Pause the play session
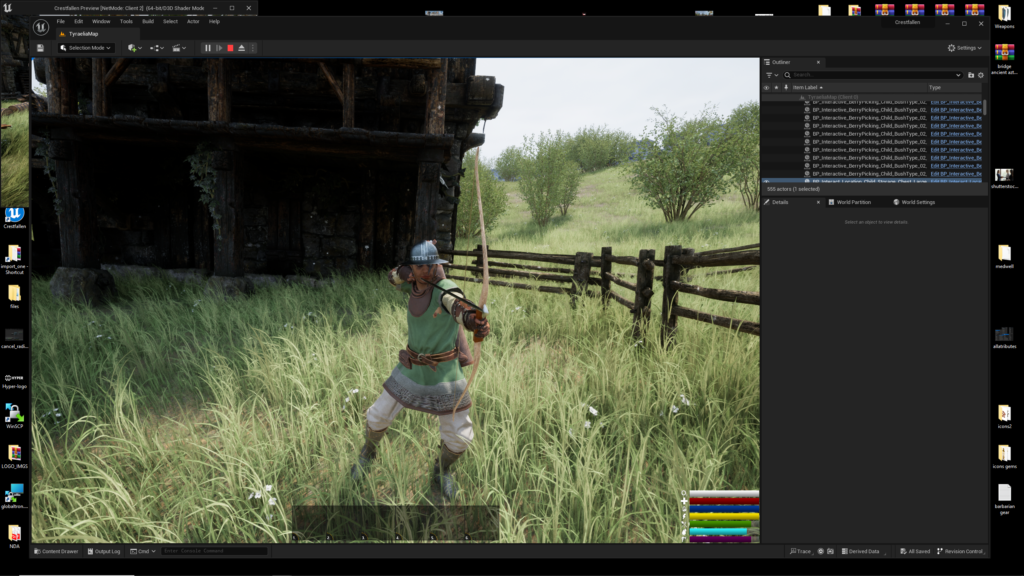The image size is (1024, 576). click(x=208, y=48)
